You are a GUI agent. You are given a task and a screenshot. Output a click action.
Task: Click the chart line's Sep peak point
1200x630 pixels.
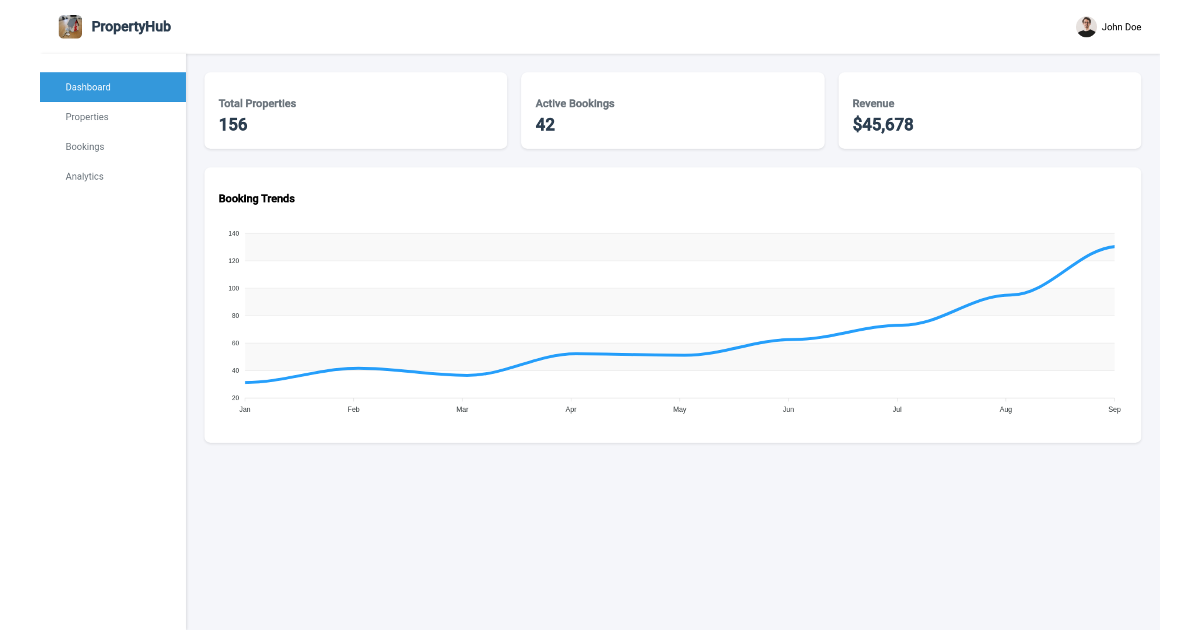click(x=1113, y=247)
